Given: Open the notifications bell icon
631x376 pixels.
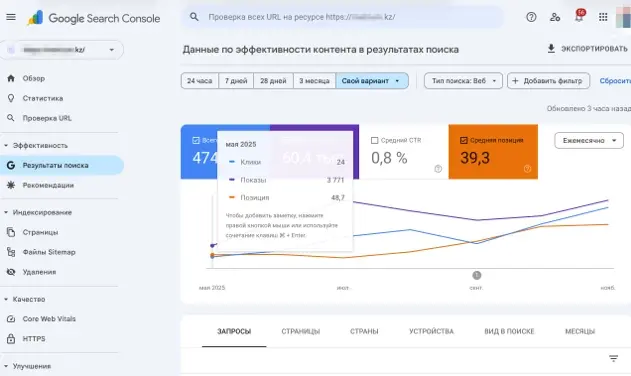Looking at the screenshot, I should 579,17.
